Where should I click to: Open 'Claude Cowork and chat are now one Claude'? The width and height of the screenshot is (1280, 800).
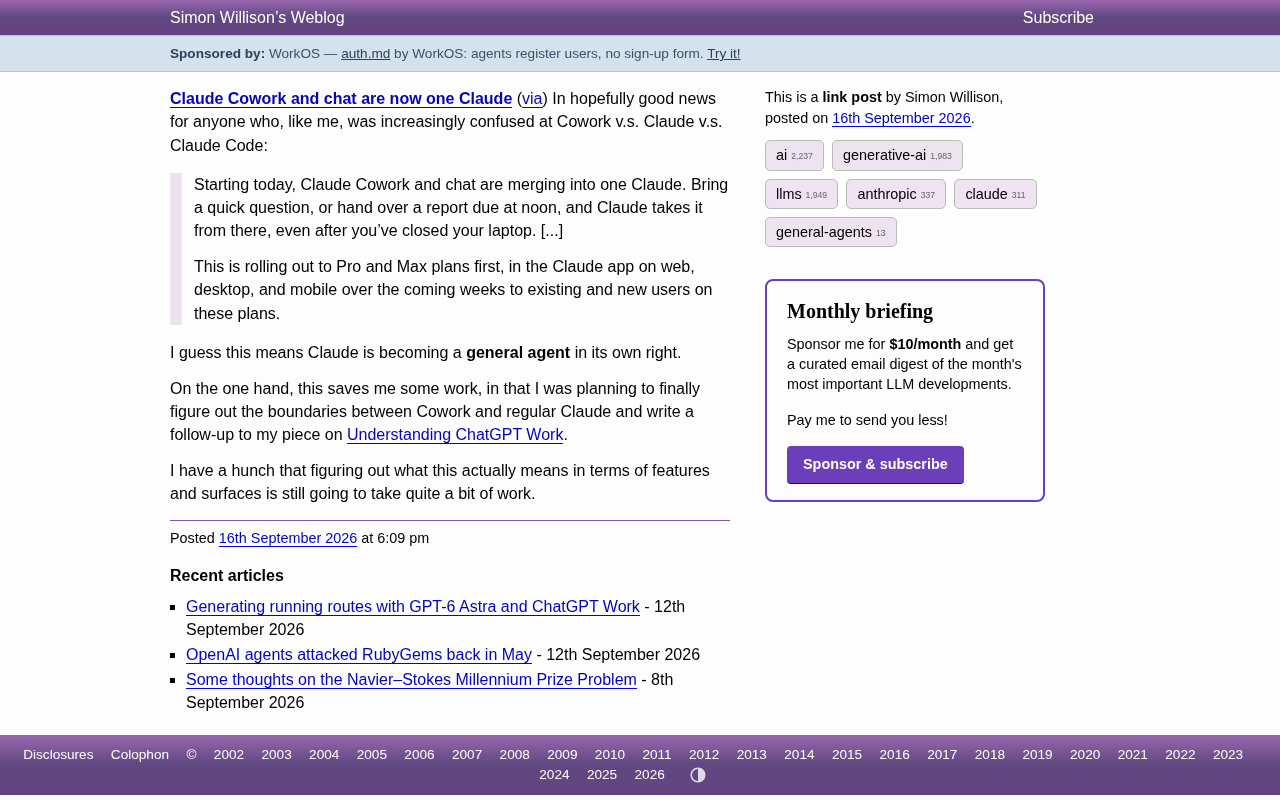tap(341, 99)
